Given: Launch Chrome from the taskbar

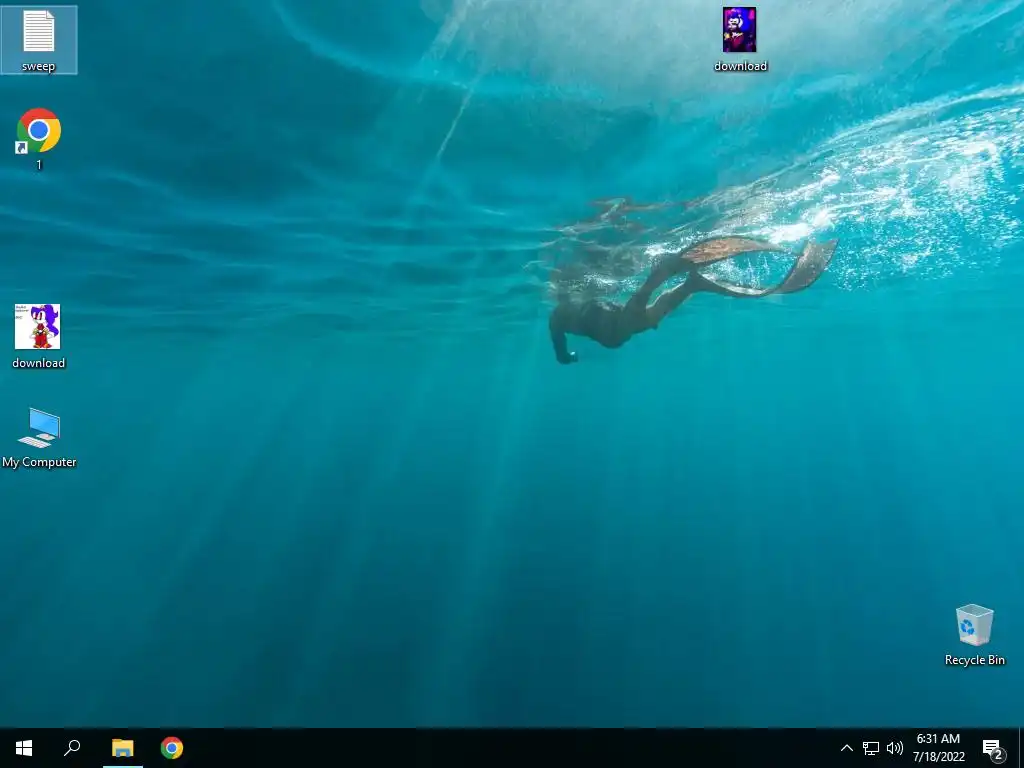Looking at the screenshot, I should click(x=172, y=748).
